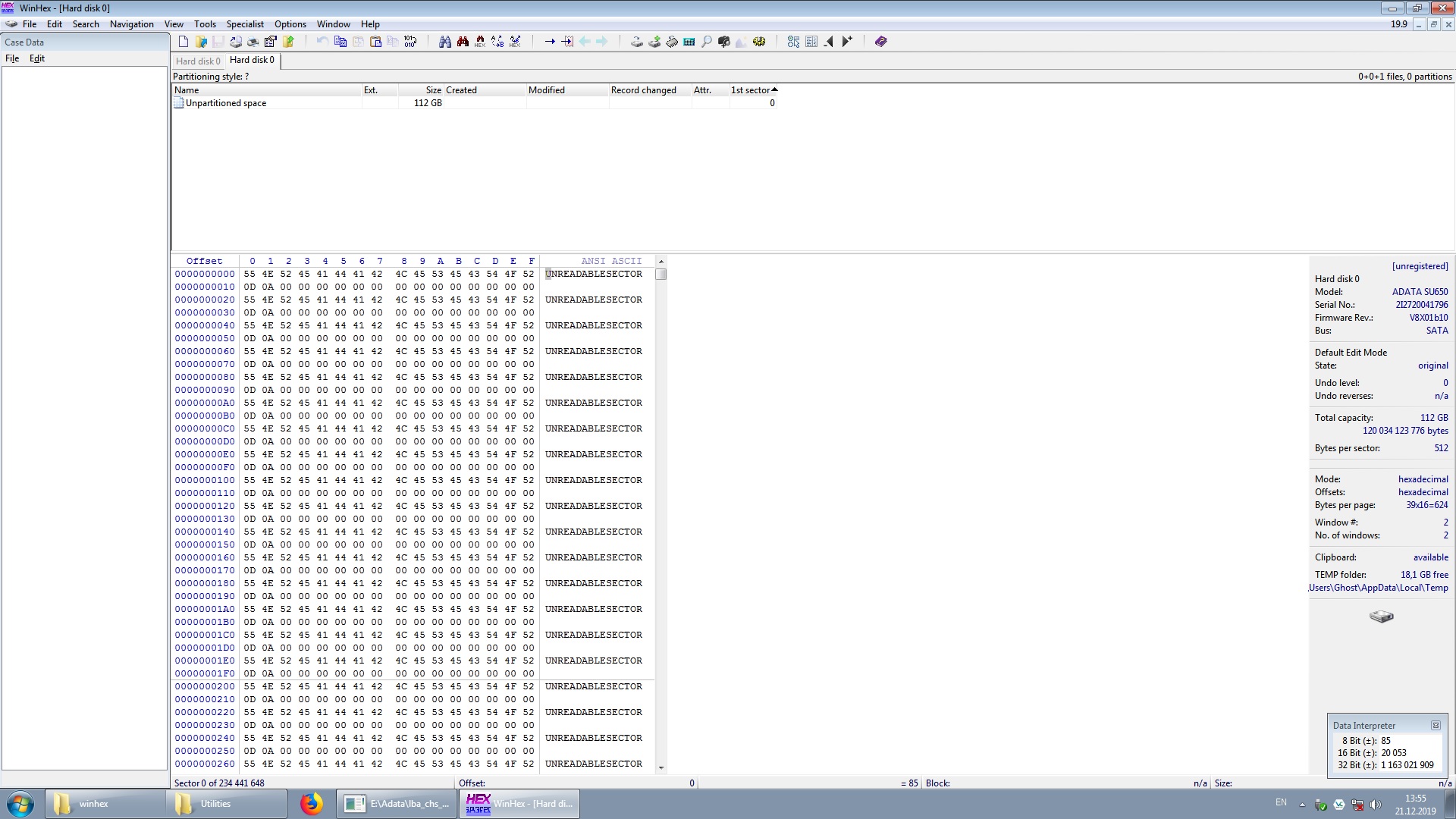
Task: Click the Copy Block toolbar icon
Action: coord(340,42)
